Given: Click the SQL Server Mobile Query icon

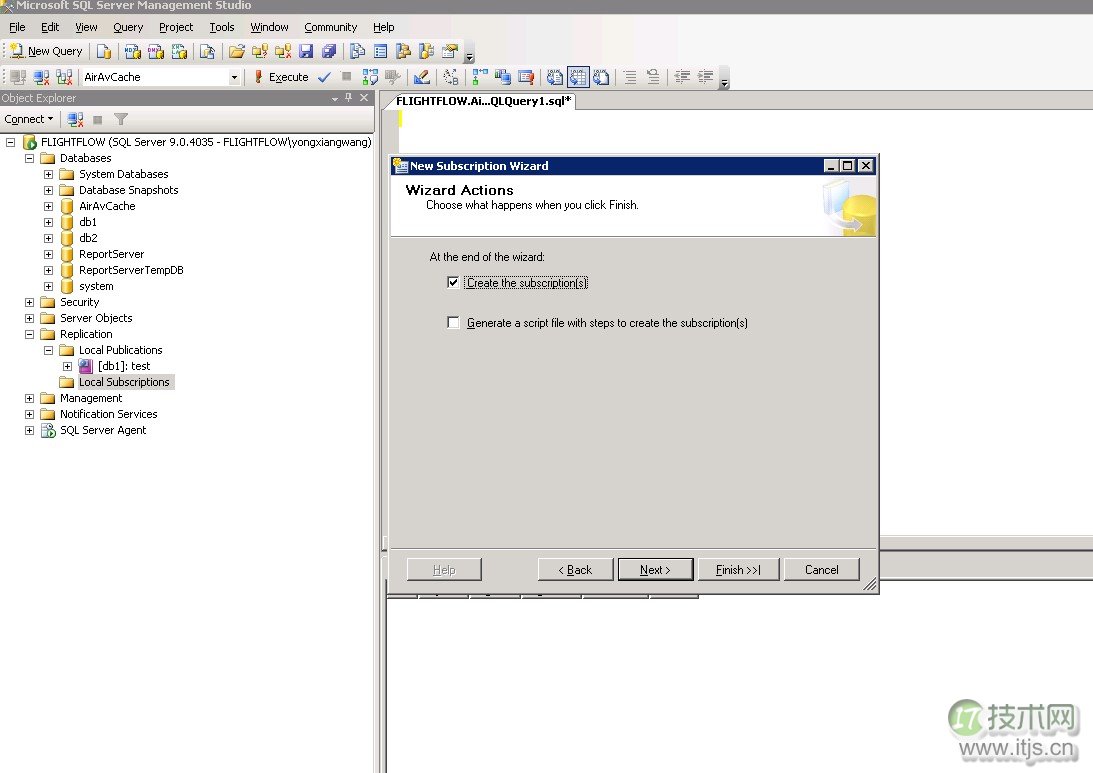Looking at the screenshot, I should click(208, 51).
